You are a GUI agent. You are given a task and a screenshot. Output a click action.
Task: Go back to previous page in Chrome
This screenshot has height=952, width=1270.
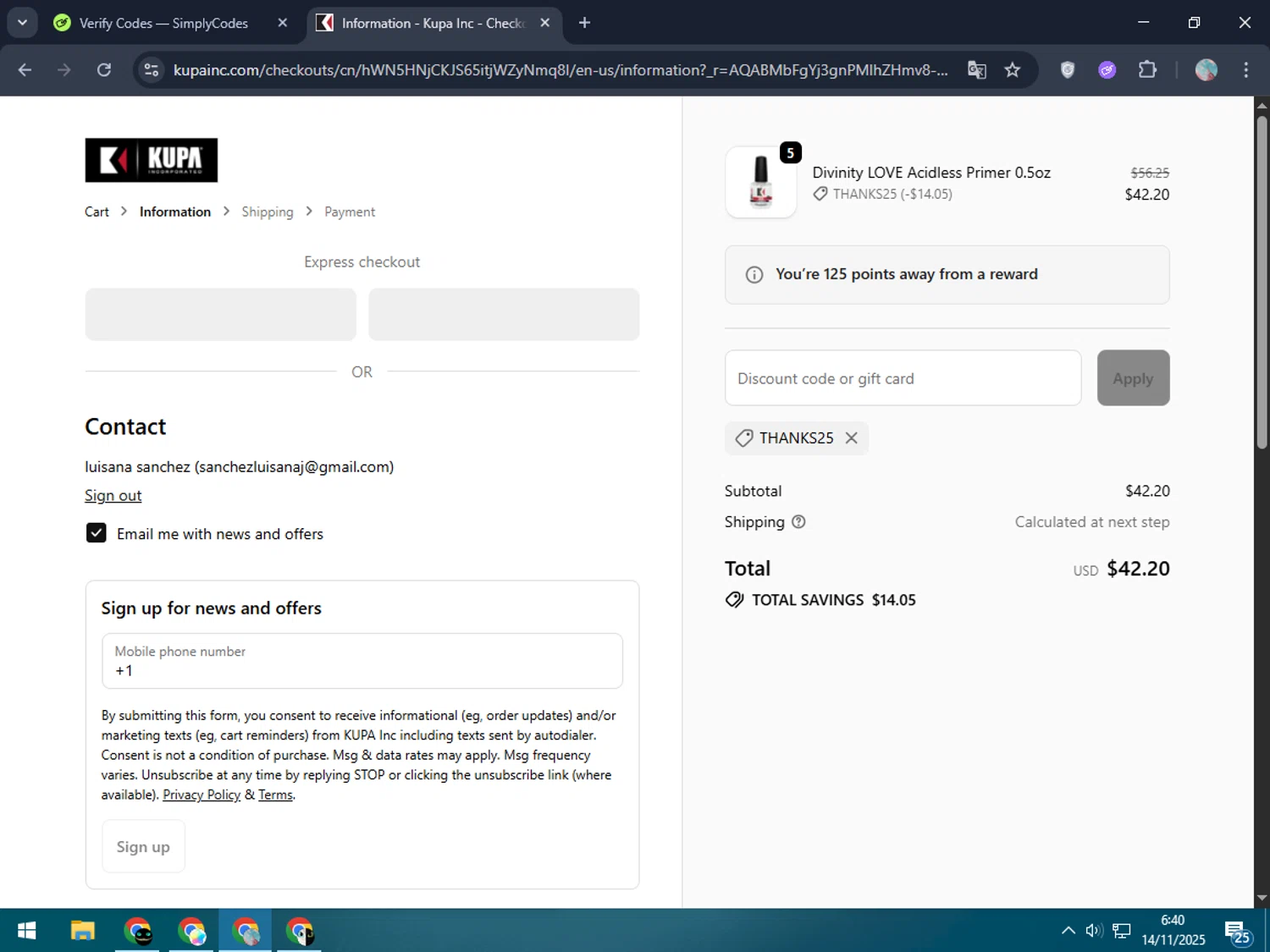click(25, 70)
